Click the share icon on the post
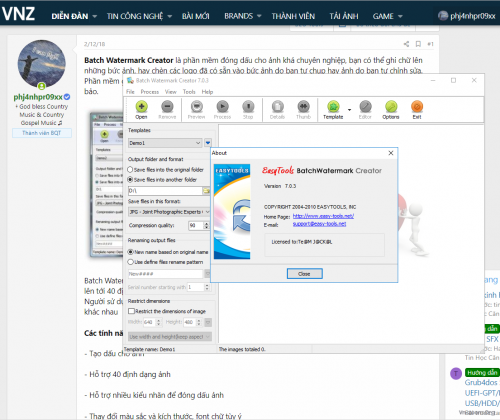500x420 pixels. pyautogui.click(x=406, y=44)
